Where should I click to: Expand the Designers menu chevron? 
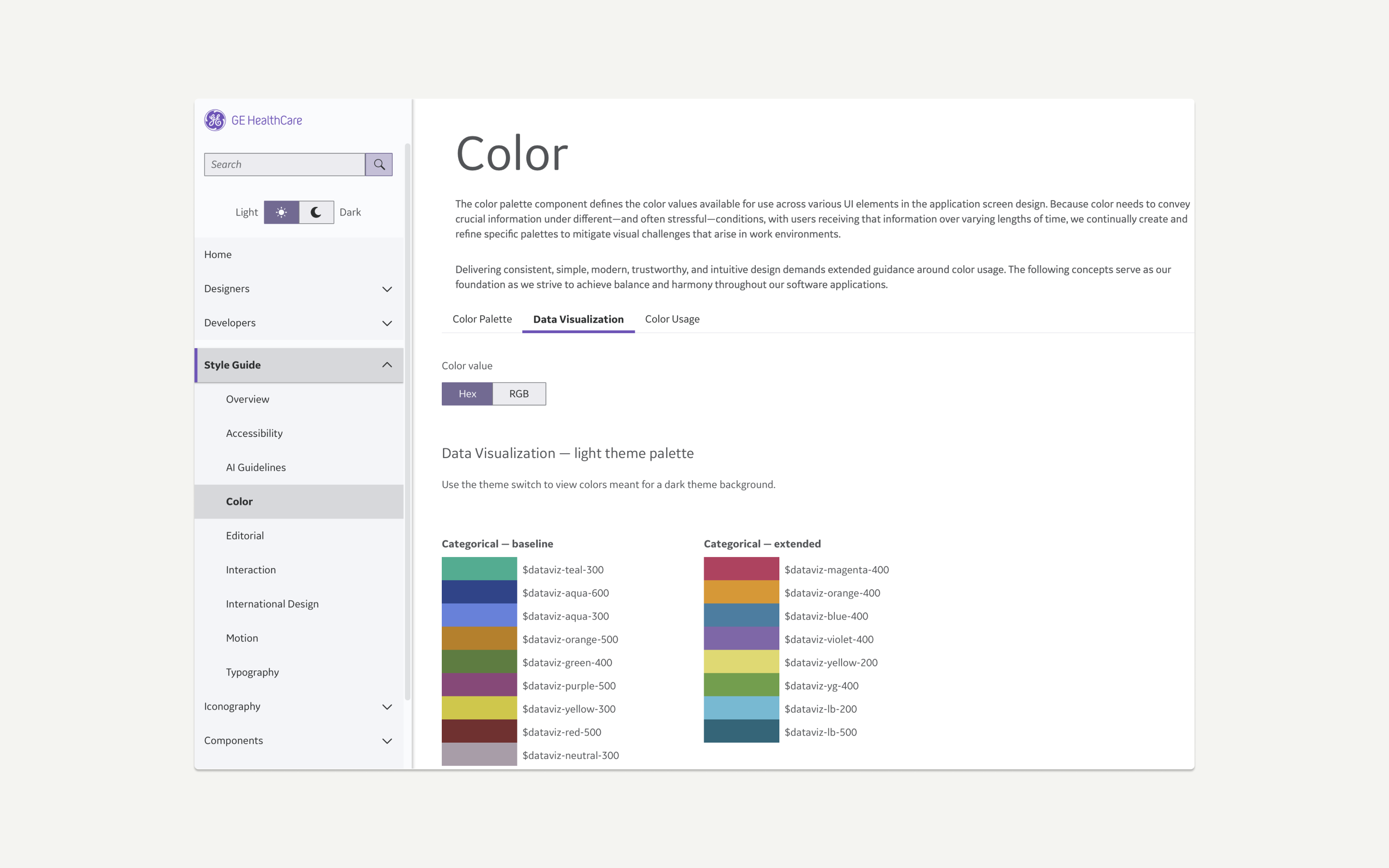pyautogui.click(x=387, y=289)
